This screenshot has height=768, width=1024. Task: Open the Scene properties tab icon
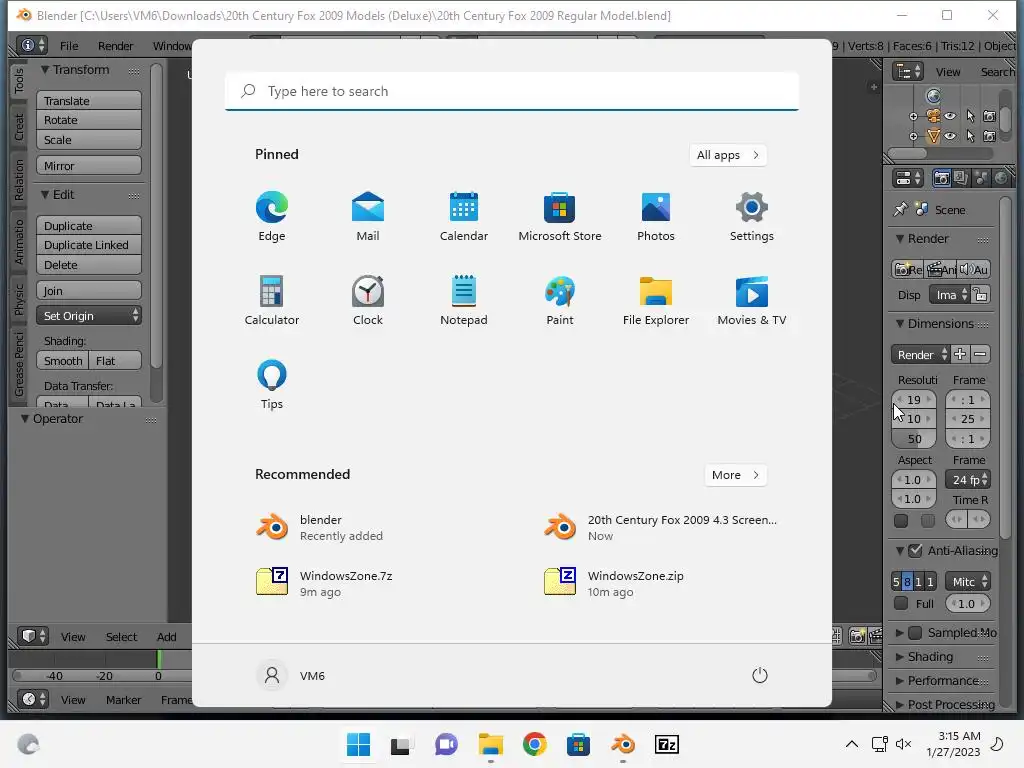[980, 178]
